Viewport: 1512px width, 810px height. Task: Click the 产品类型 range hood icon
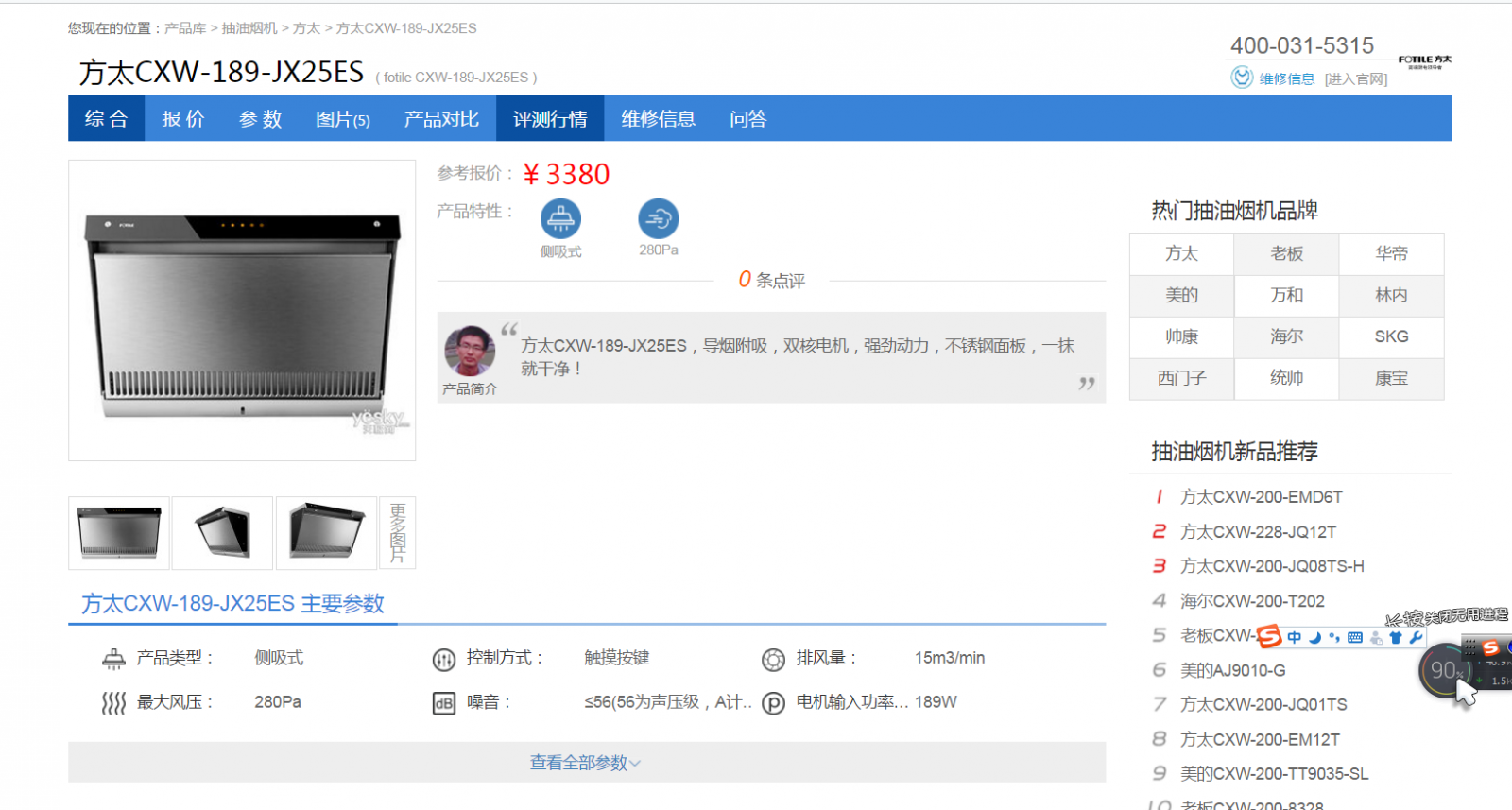113,659
